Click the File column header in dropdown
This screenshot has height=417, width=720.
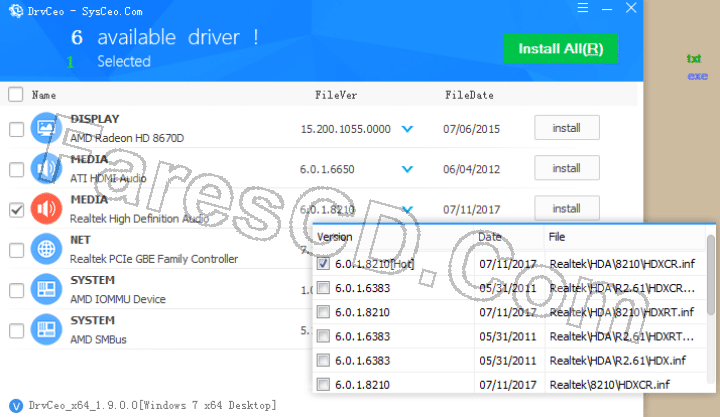(557, 237)
